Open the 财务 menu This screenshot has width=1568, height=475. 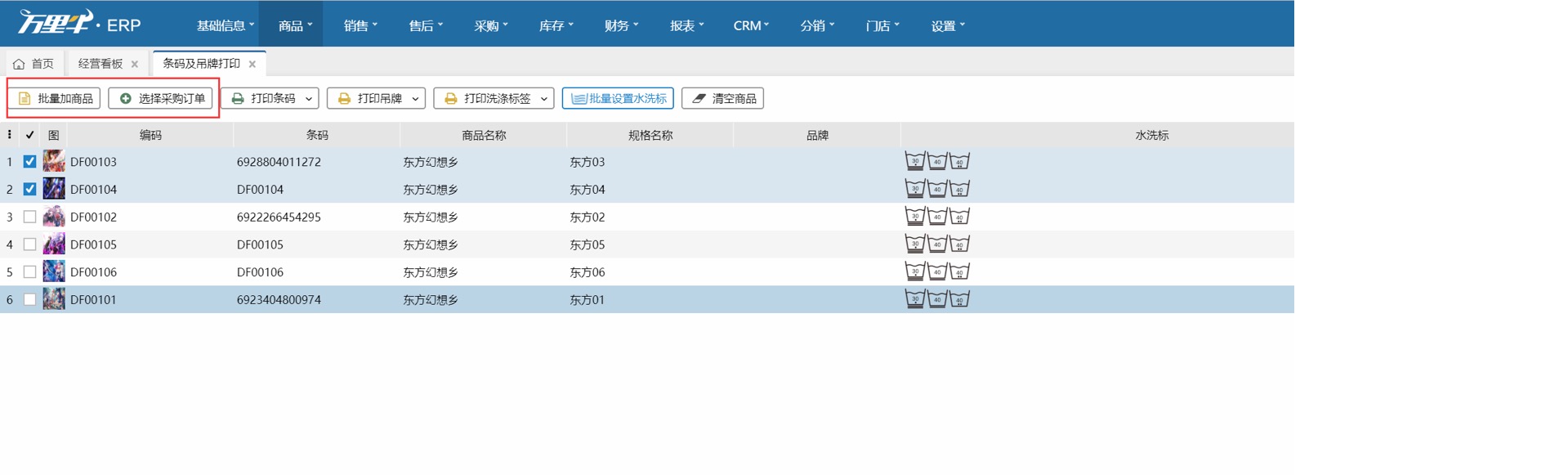[621, 25]
